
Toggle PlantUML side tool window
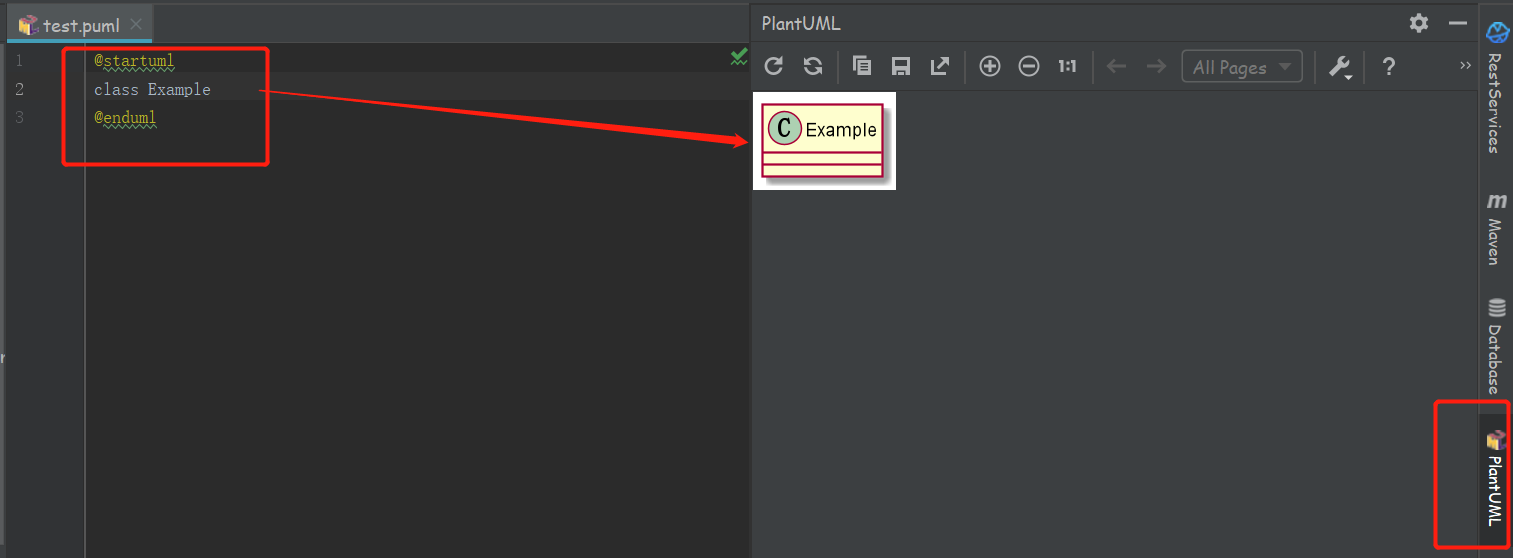tap(1495, 478)
